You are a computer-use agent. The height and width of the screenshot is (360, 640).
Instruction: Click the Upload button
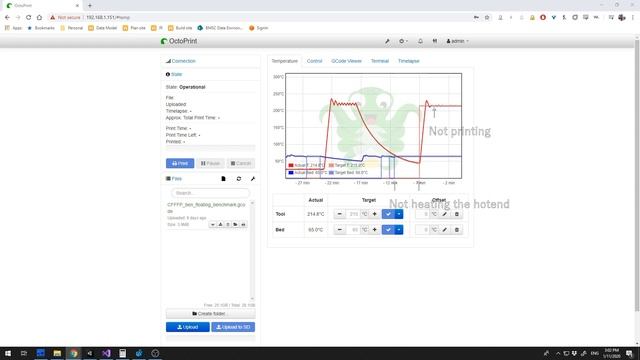[188, 327]
